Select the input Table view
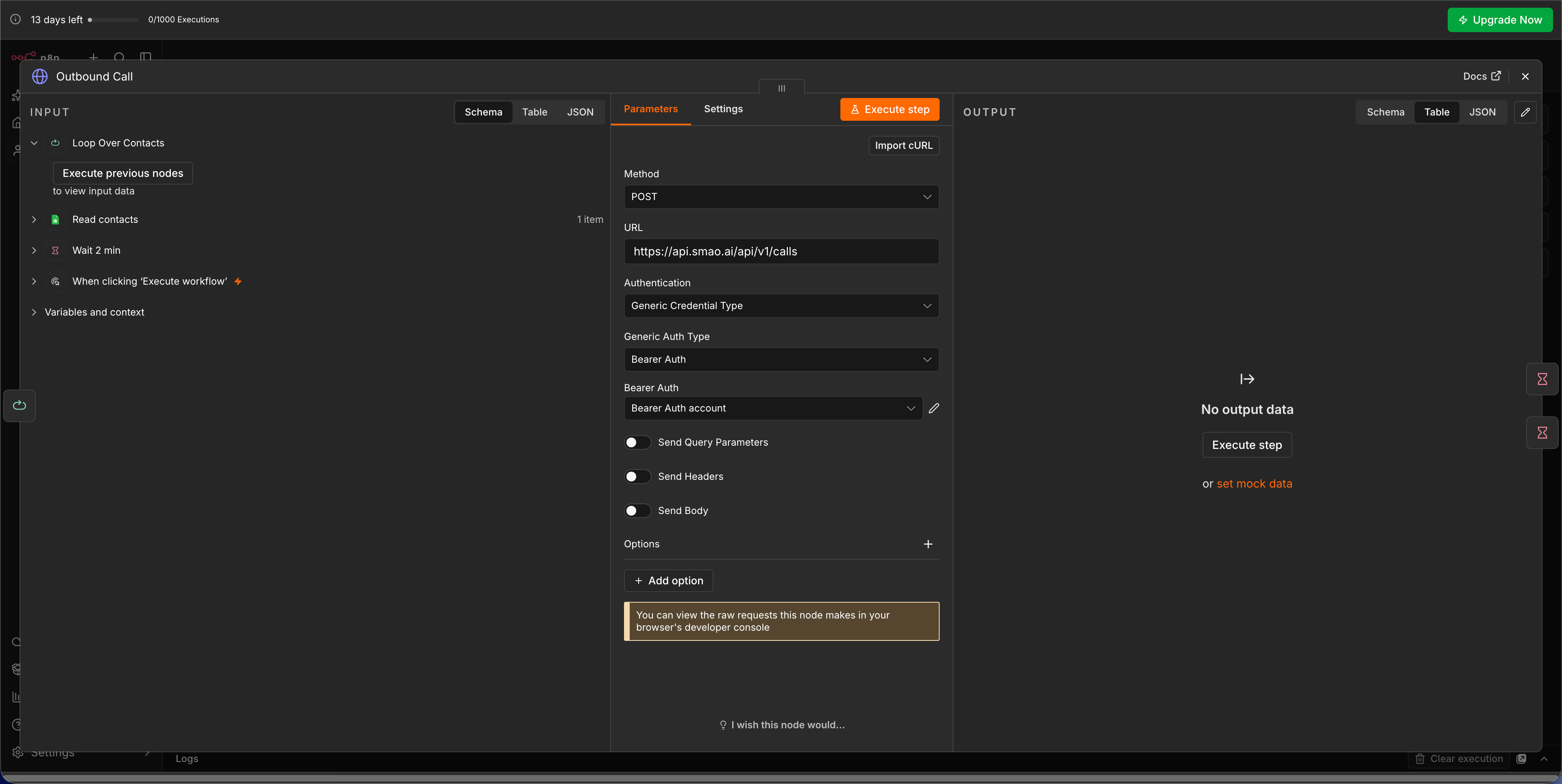Screen dimensions: 1562x784 point(534,112)
